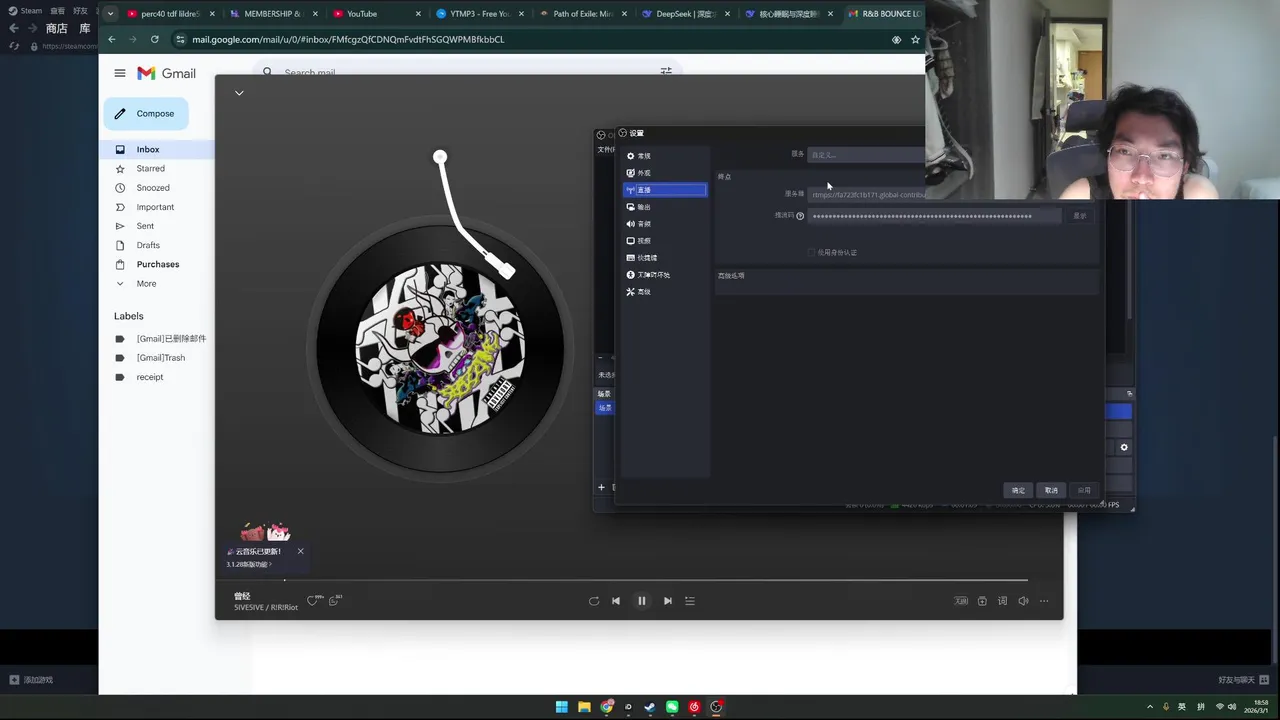Toggle the loop playback mode icon
The image size is (1280, 720).
(594, 601)
